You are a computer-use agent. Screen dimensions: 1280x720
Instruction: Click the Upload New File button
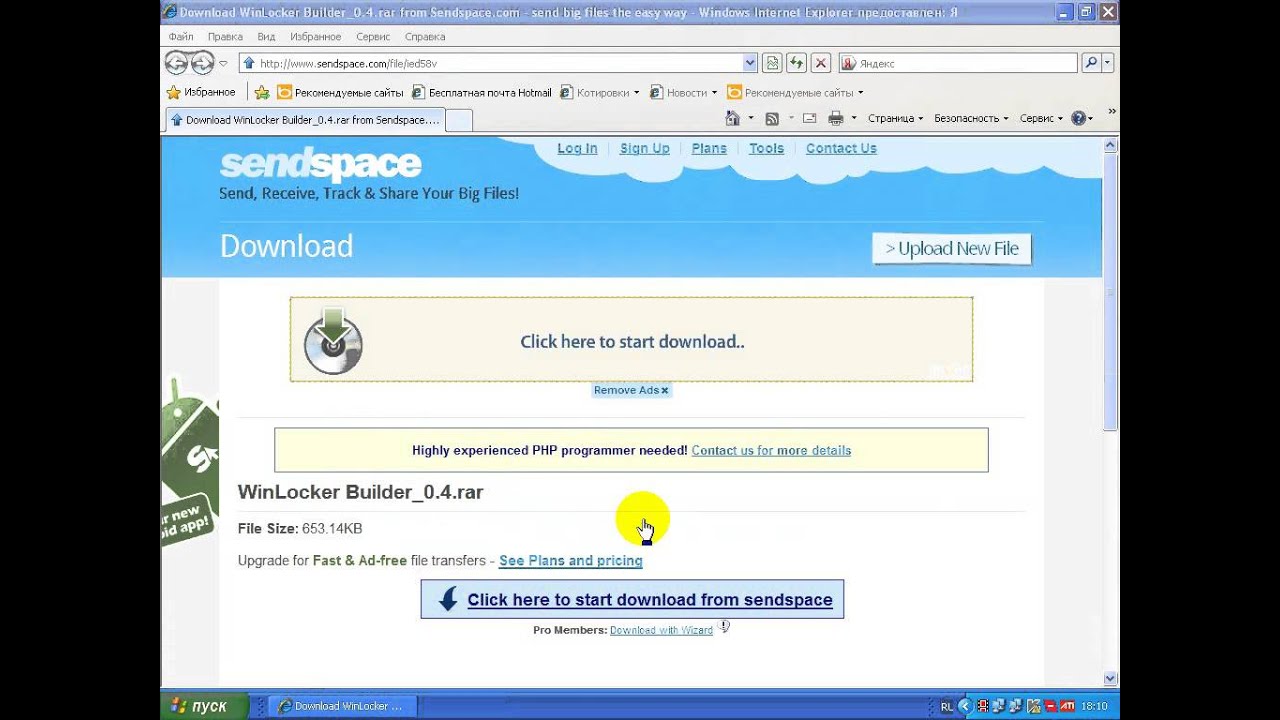pos(952,248)
